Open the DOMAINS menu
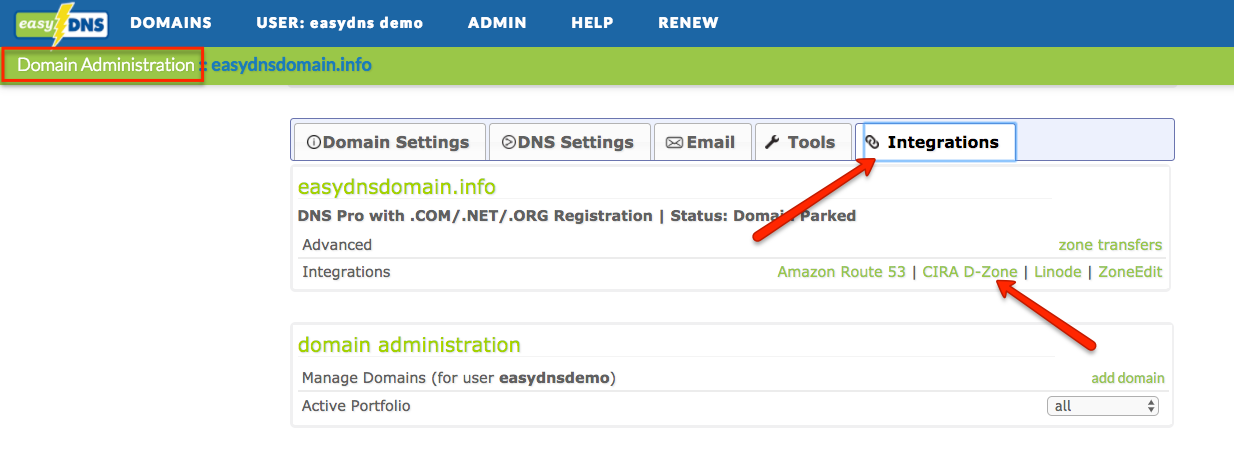The height and width of the screenshot is (453, 1234). tap(171, 22)
